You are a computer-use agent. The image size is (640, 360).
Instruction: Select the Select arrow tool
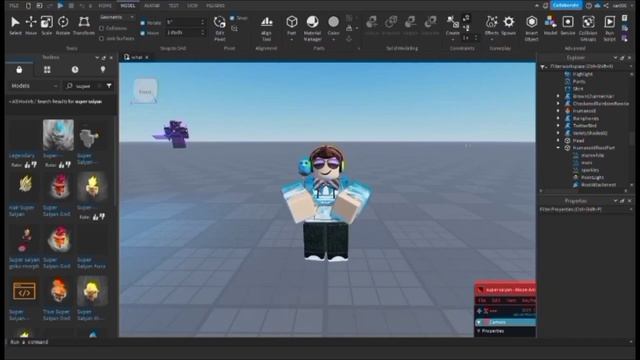[15, 25]
